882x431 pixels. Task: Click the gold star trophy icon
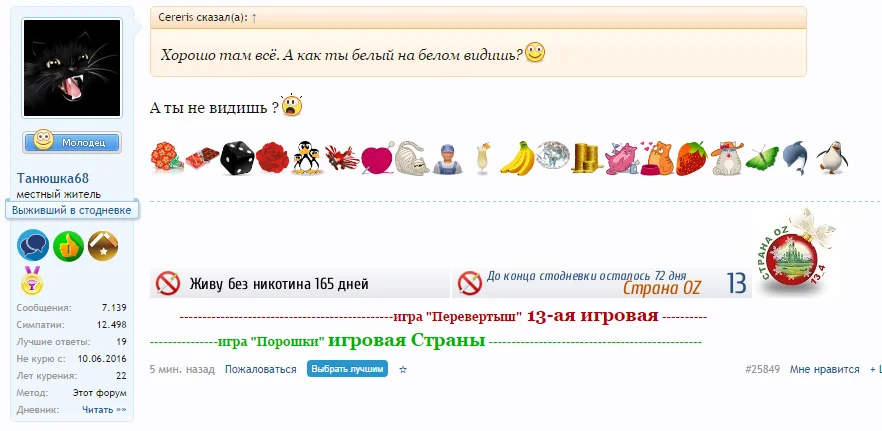[x=103, y=246]
